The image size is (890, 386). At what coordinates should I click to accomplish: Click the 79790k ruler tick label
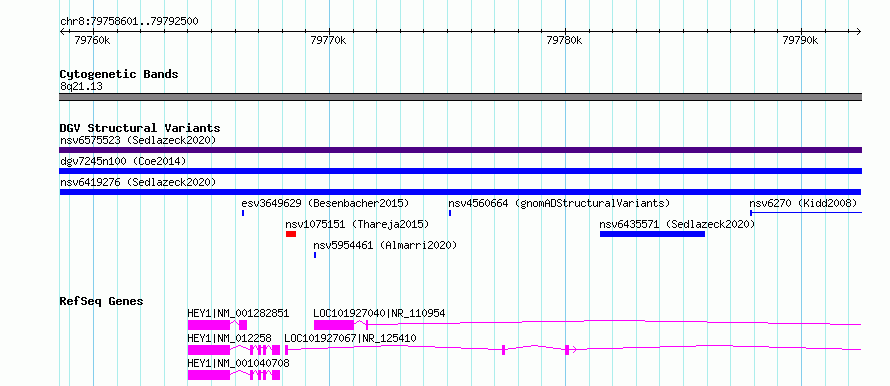[800, 40]
